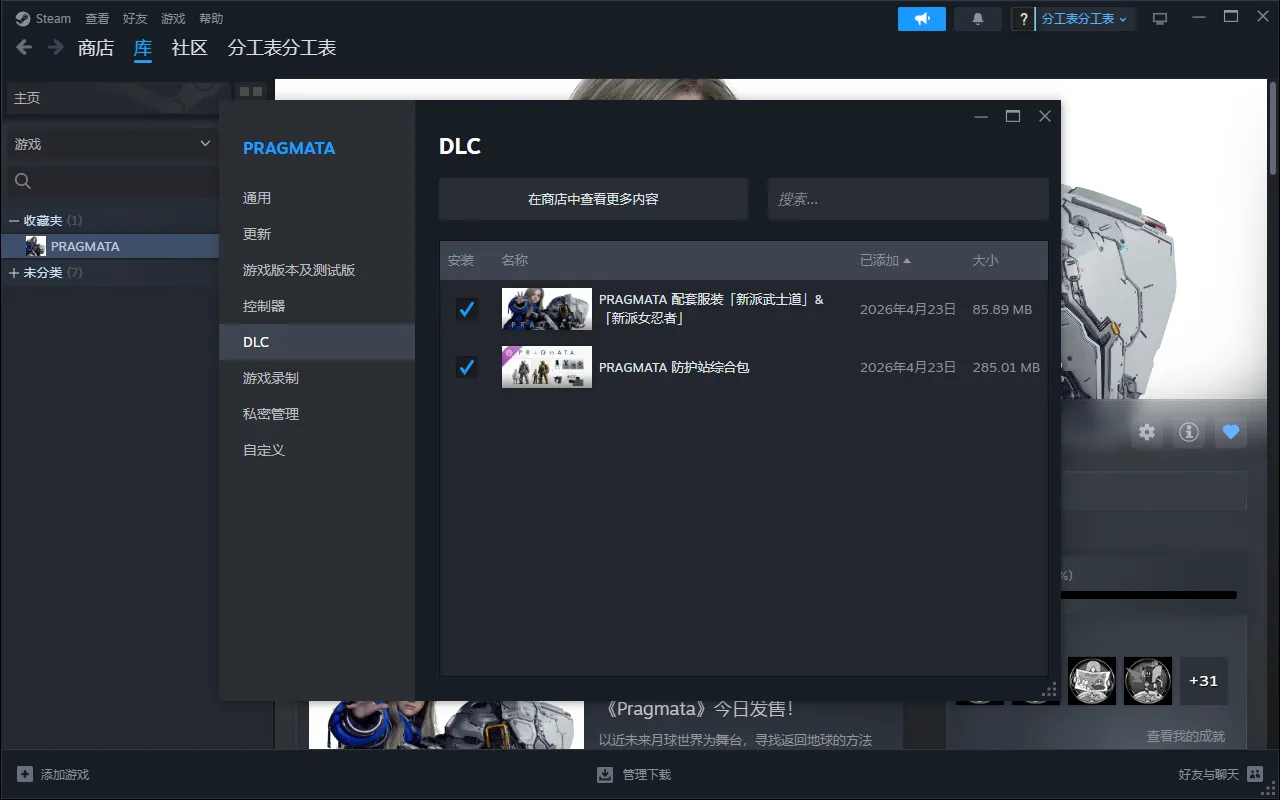Click the back navigation arrow
This screenshot has height=800, width=1280.
pyautogui.click(x=24, y=47)
